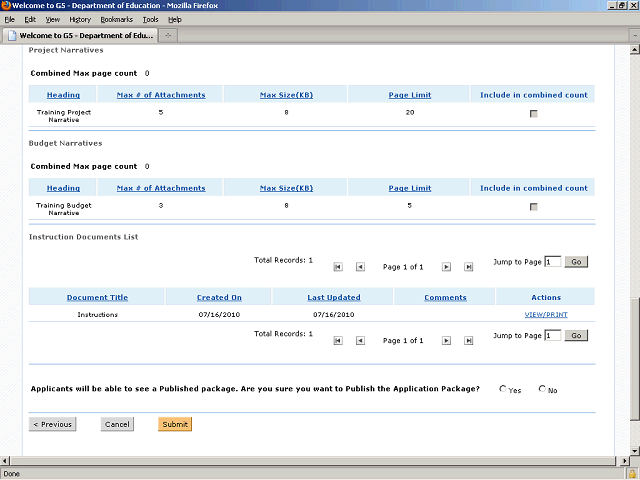640x480 pixels.
Task: Click the Firefox logo in title bar
Action: pos(5,5)
